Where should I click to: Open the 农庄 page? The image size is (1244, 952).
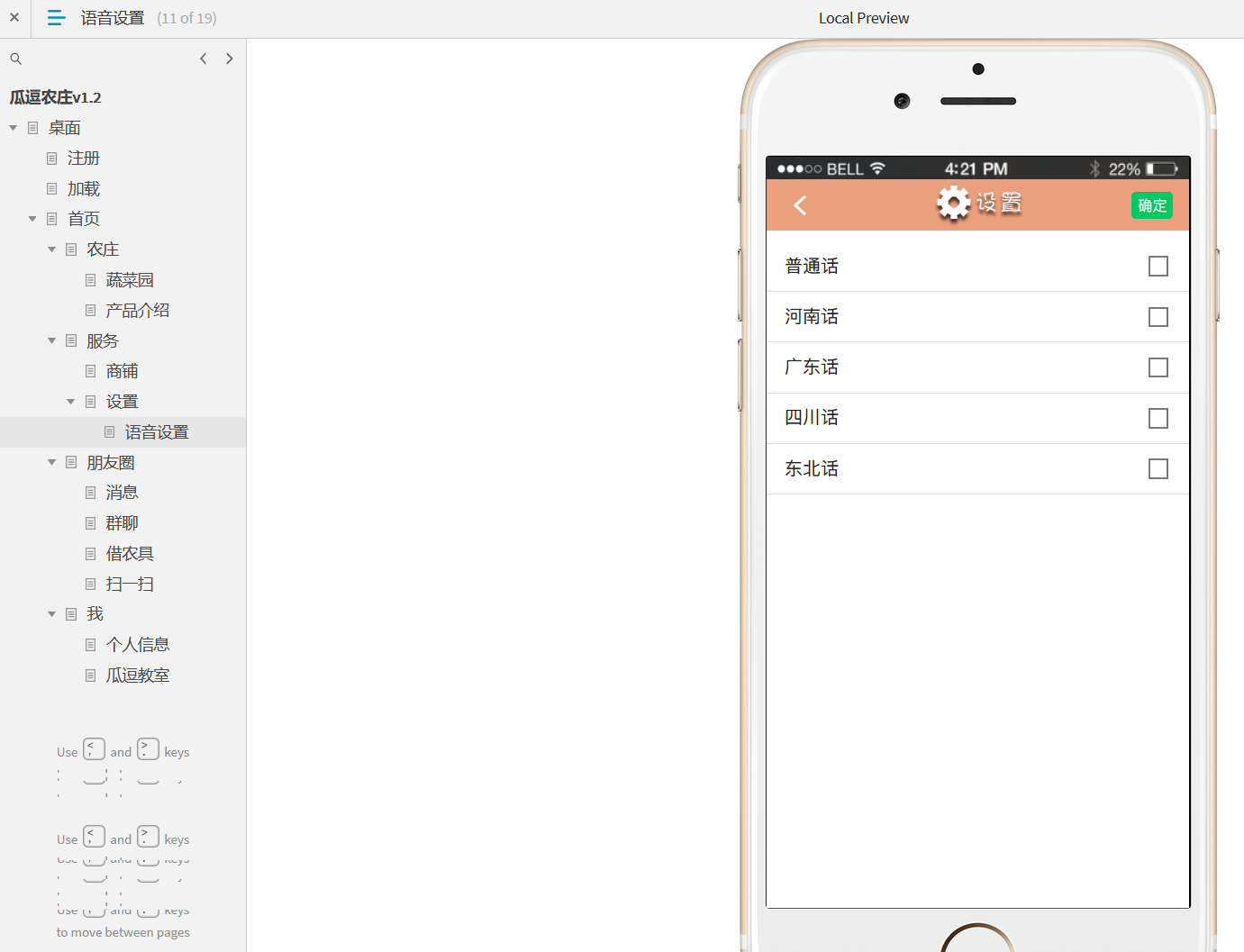[103, 249]
